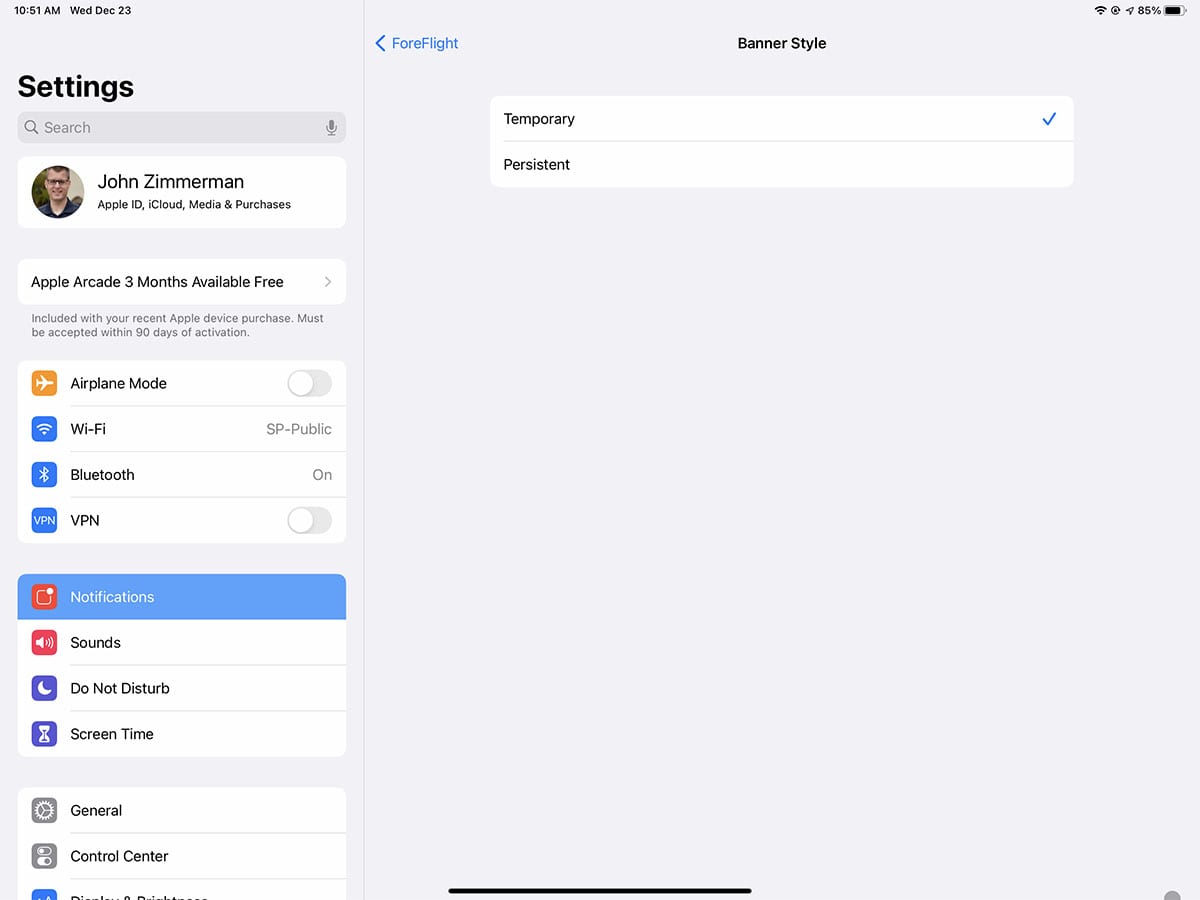Open Control Center settings icon
Screen dimensions: 1200x900
coord(44,856)
